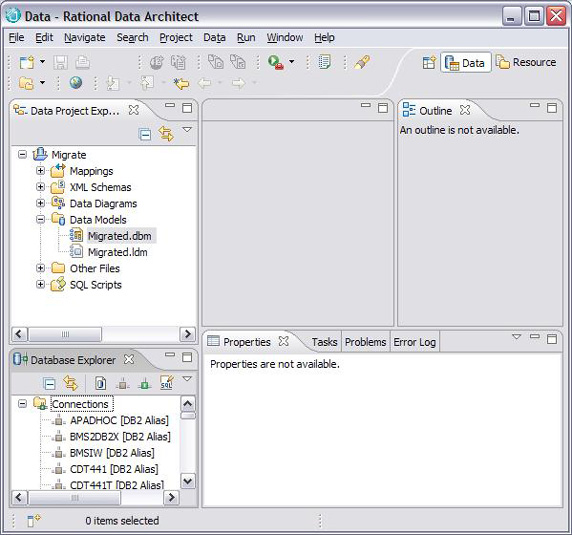
Task: Click the globe web browser icon
Action: point(76,83)
